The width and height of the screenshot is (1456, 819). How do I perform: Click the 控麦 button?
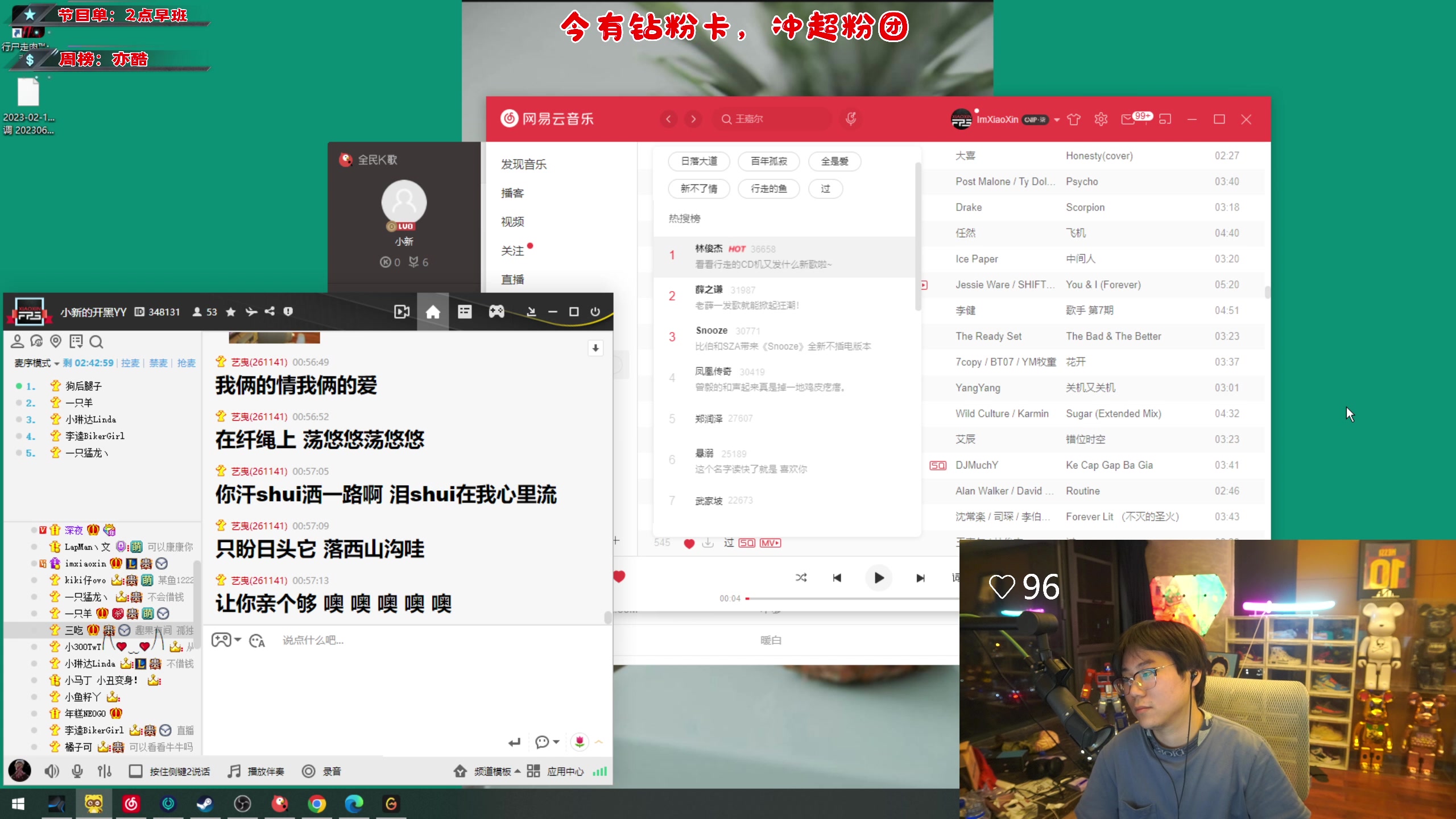[x=130, y=363]
